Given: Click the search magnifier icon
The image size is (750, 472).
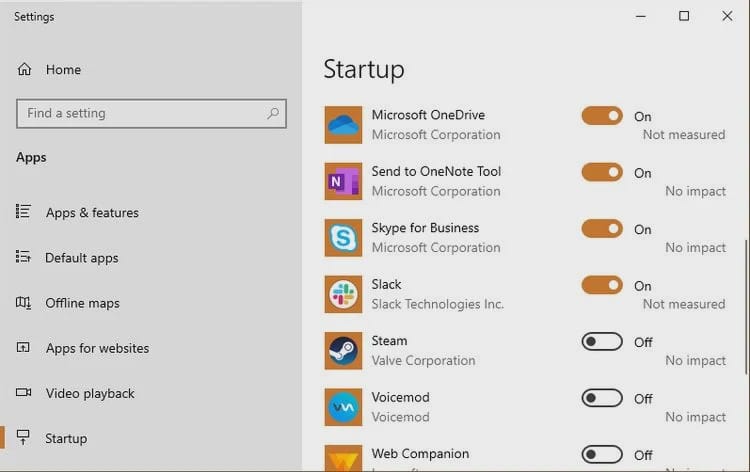Looking at the screenshot, I should click(x=273, y=114).
